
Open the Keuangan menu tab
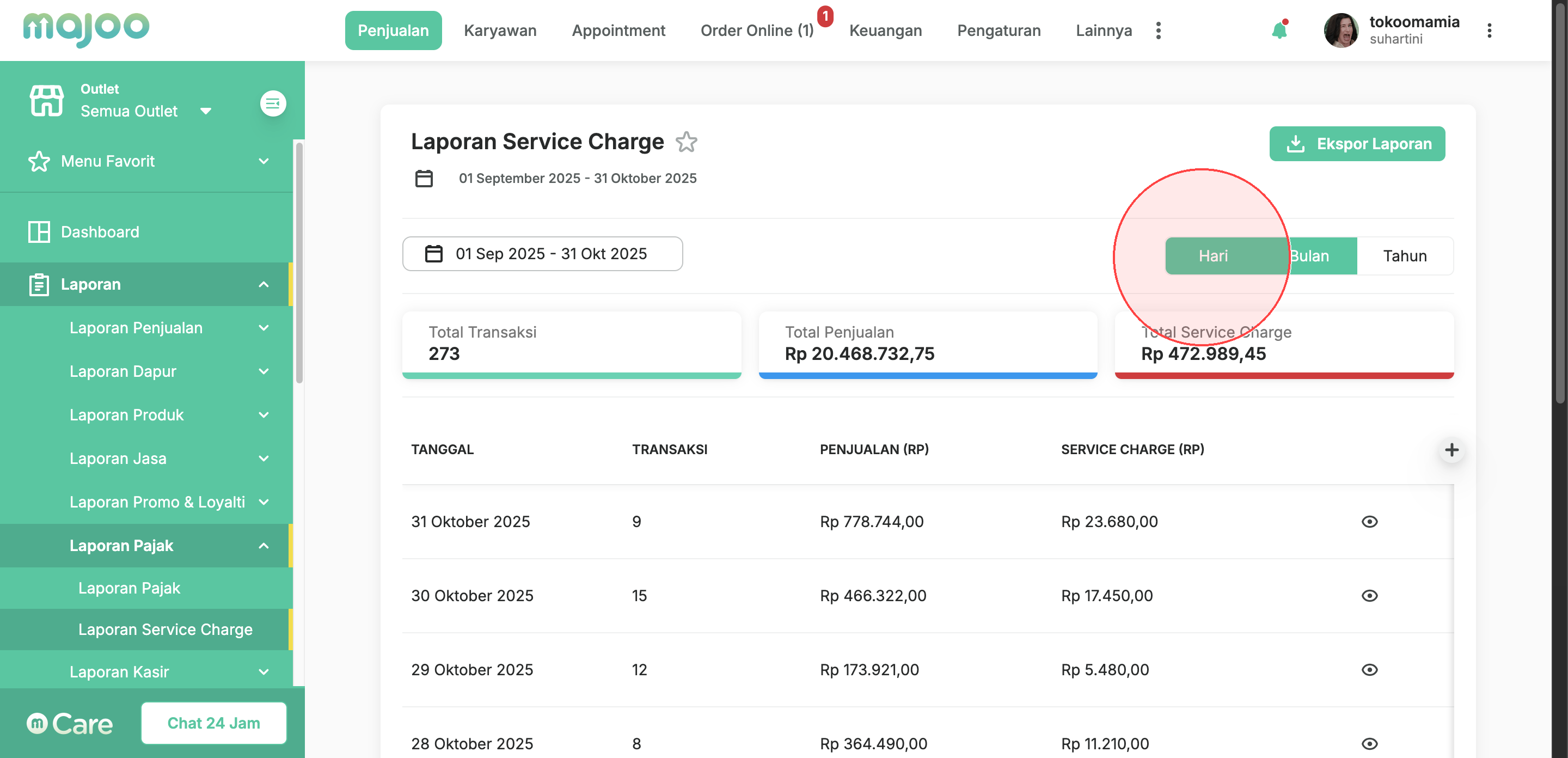point(885,30)
